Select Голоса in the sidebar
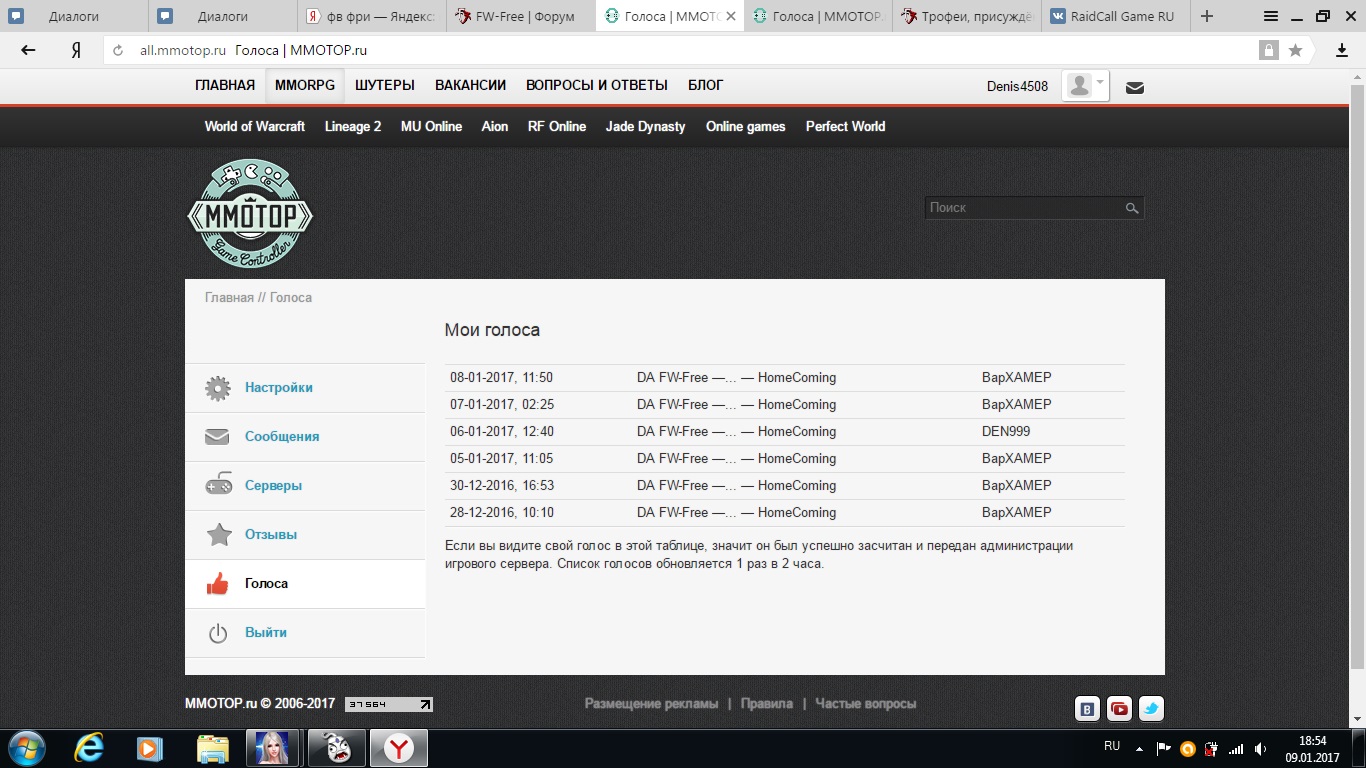This screenshot has width=1366, height=768. (266, 584)
